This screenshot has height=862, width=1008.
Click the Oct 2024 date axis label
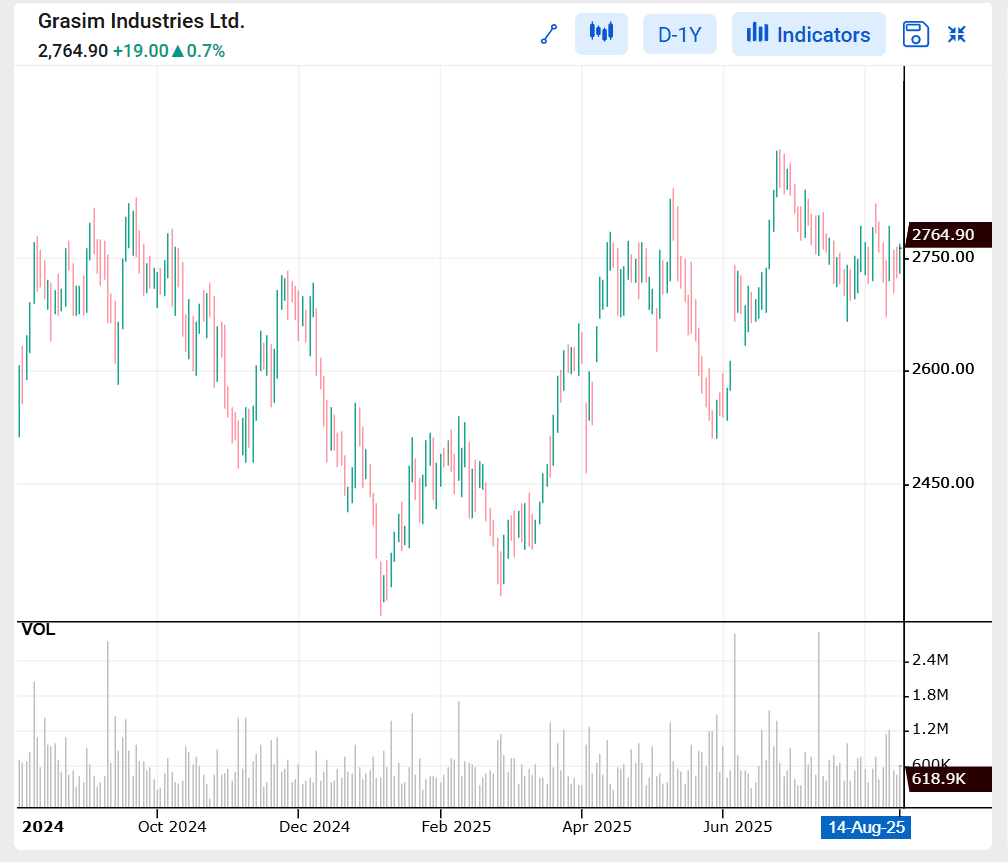coord(172,827)
